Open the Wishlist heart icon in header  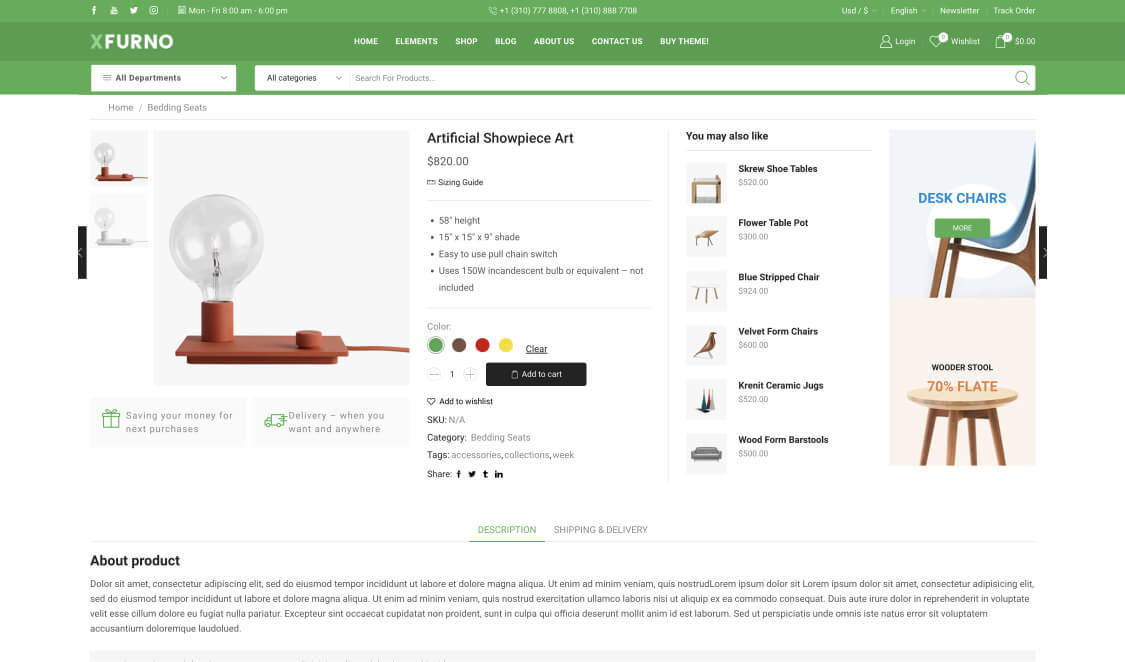936,41
